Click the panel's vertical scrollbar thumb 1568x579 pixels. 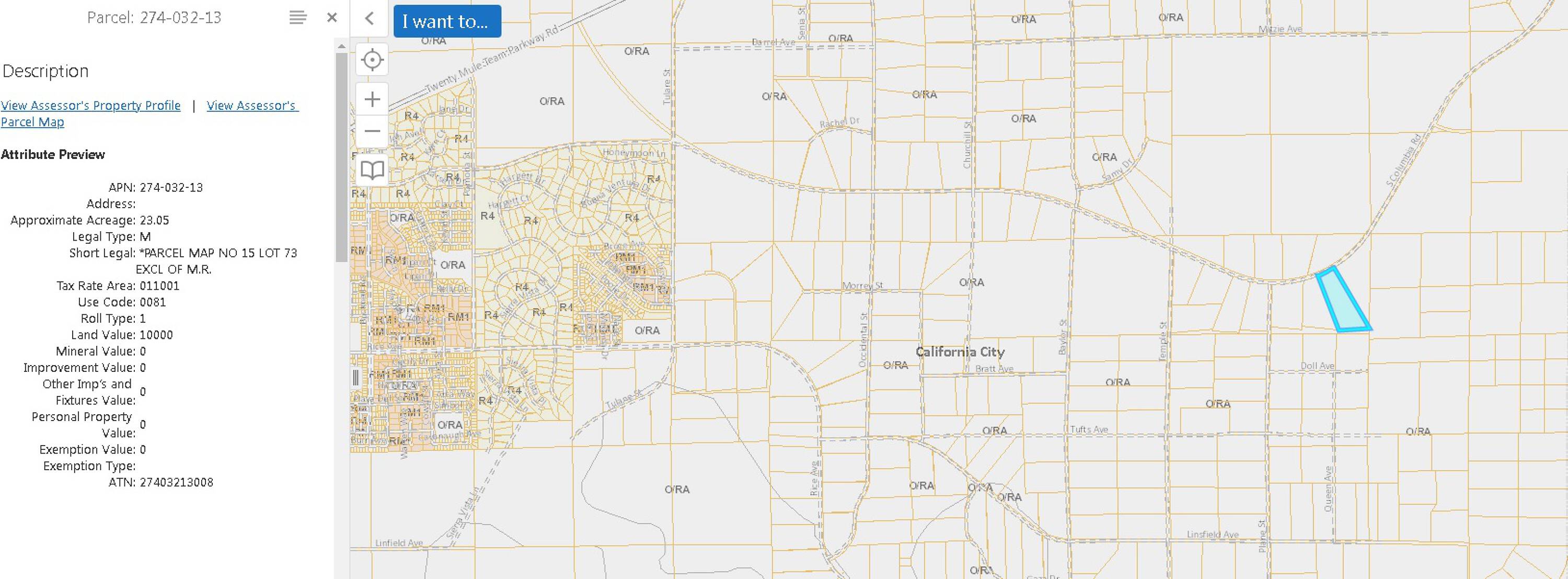(341, 157)
